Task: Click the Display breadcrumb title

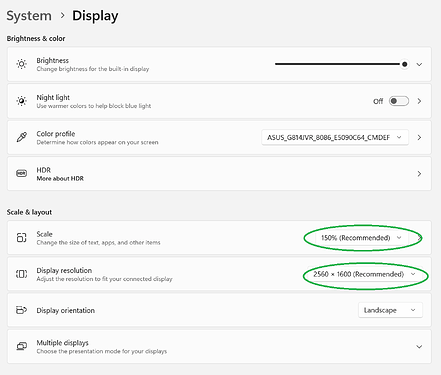Action: pyautogui.click(x=95, y=16)
